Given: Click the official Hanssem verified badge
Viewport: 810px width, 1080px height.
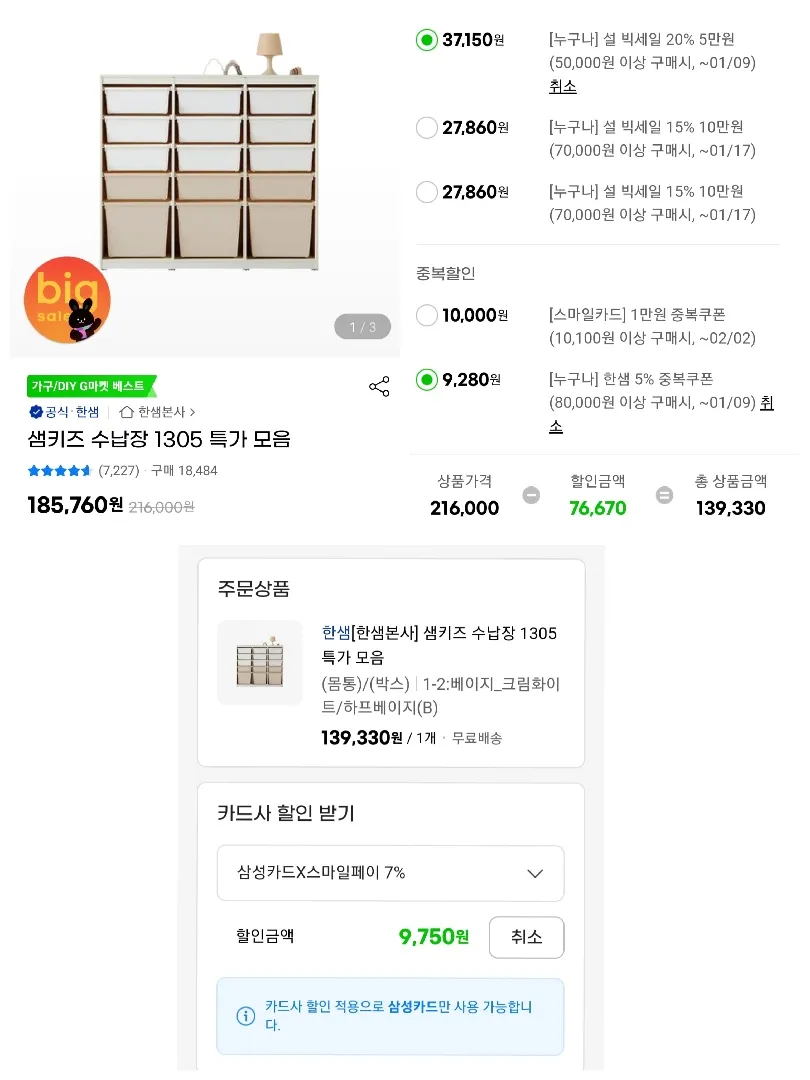Looking at the screenshot, I should (37, 412).
